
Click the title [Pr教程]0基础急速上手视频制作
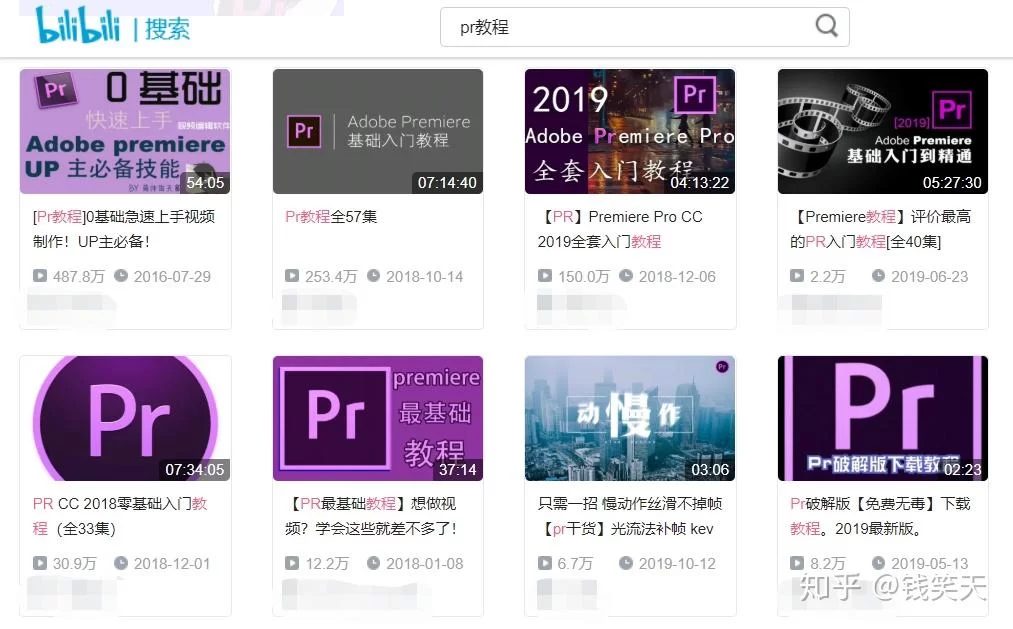pyautogui.click(x=124, y=228)
